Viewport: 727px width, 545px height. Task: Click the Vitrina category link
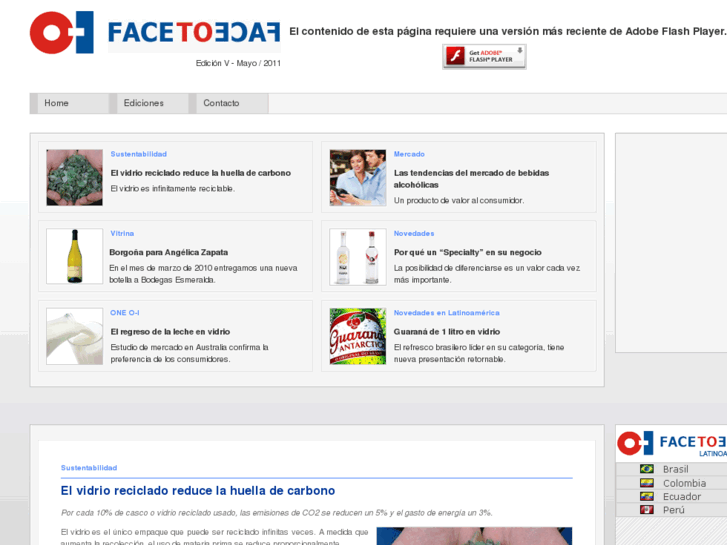(122, 233)
